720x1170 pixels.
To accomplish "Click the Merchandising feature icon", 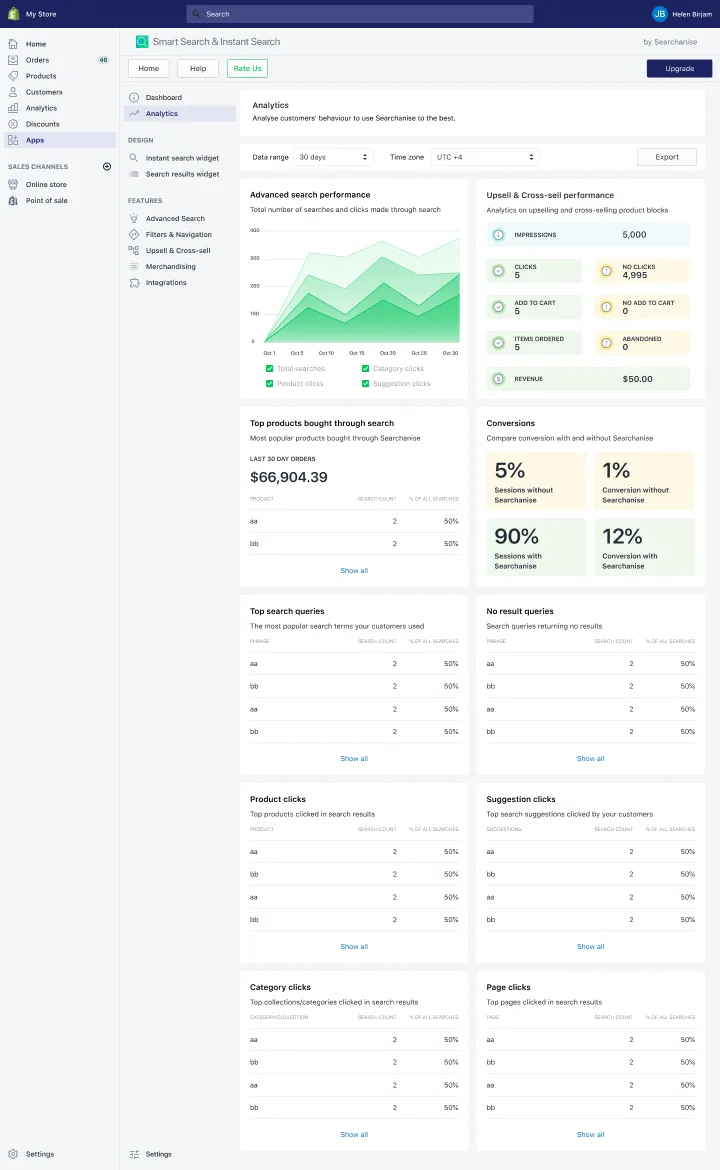I will click(134, 267).
